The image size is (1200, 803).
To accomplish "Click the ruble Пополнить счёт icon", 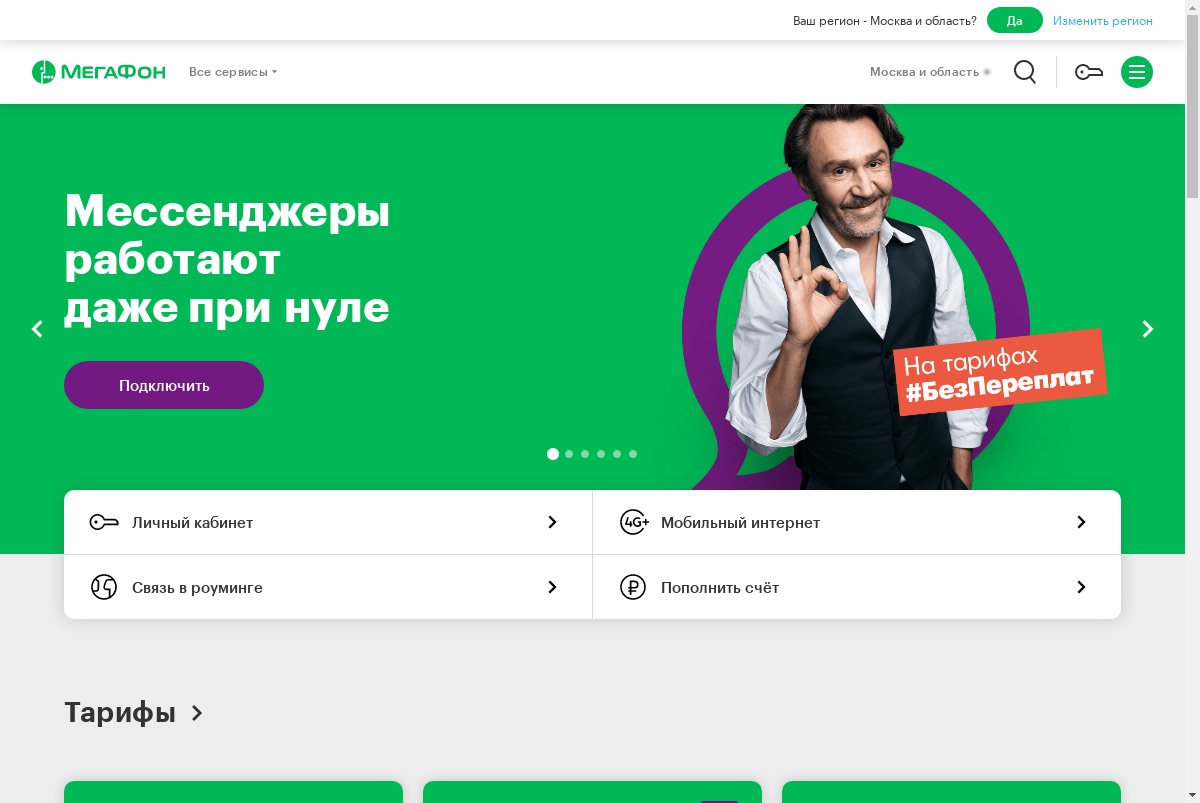I will (633, 587).
